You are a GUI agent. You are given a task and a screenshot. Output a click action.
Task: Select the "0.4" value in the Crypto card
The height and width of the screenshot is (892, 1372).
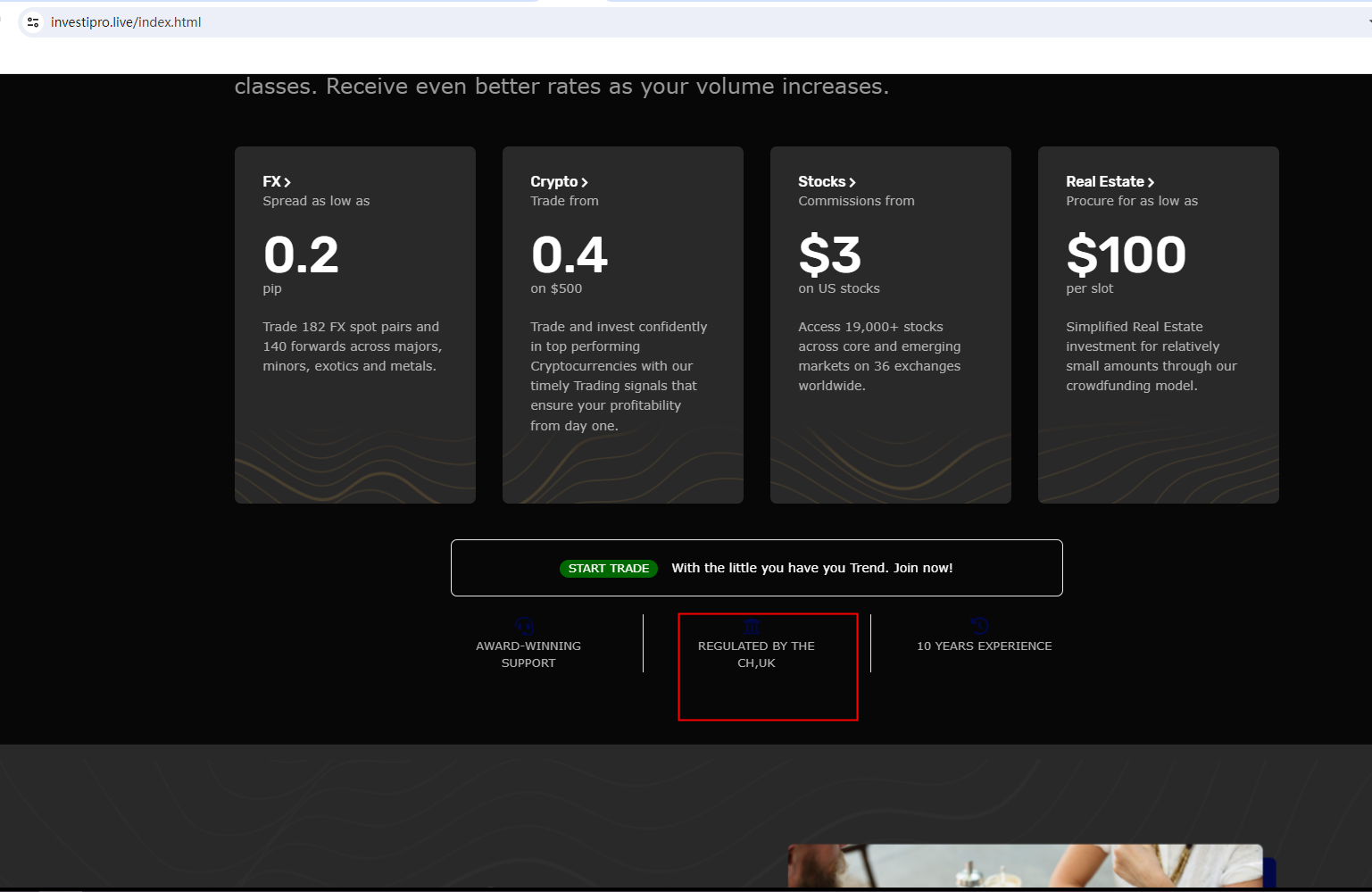pyautogui.click(x=570, y=254)
